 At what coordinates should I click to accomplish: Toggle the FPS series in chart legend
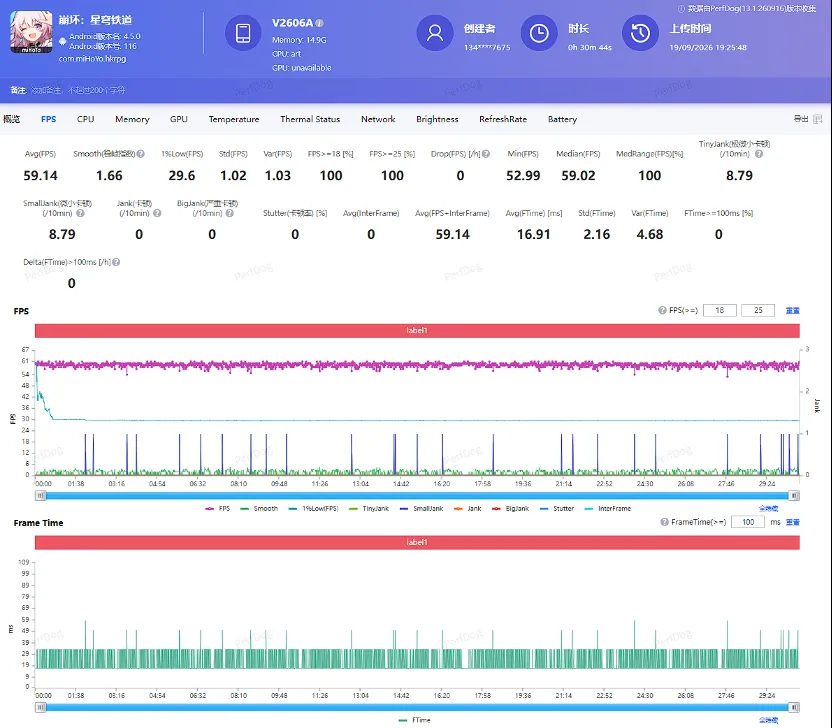[x=218, y=508]
